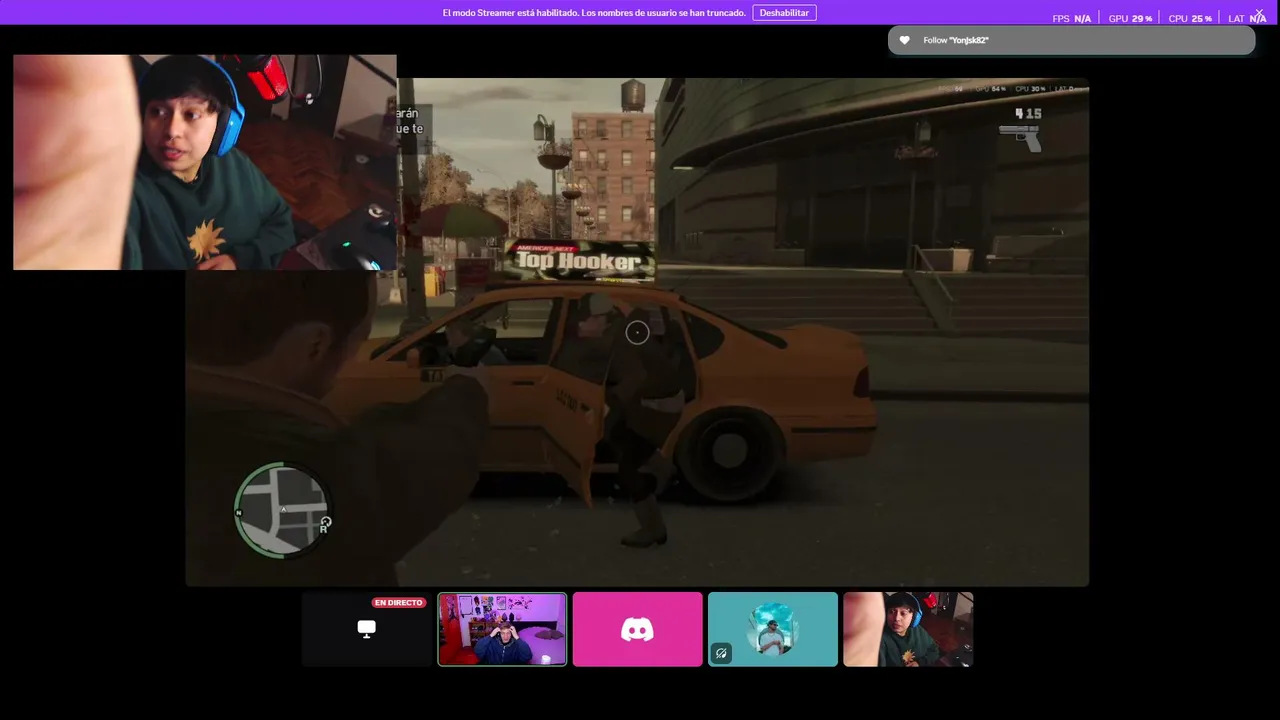This screenshot has height=720, width=1280.
Task: Click the Top Hooker taxi roof sign
Action: pos(580,260)
